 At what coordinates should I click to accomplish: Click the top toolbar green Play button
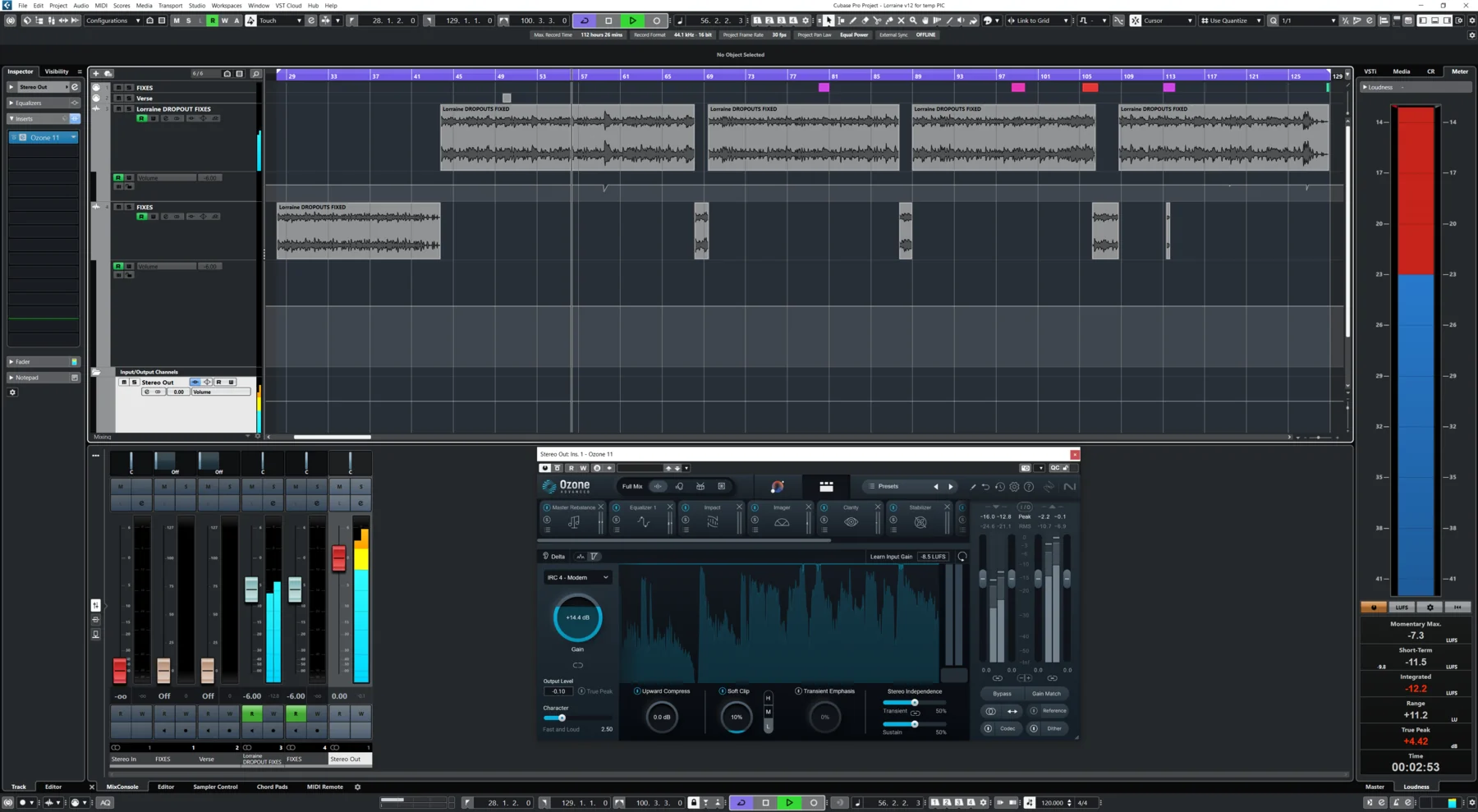point(632,21)
